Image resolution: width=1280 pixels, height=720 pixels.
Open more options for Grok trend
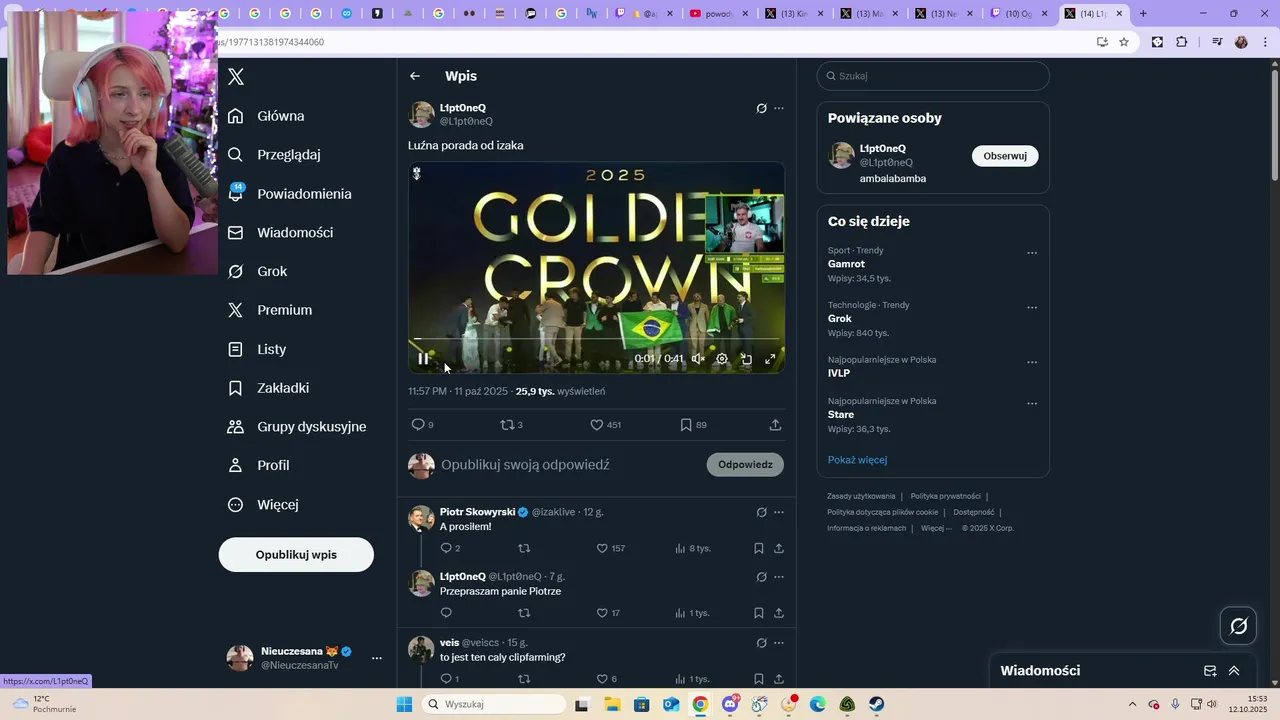(1032, 308)
